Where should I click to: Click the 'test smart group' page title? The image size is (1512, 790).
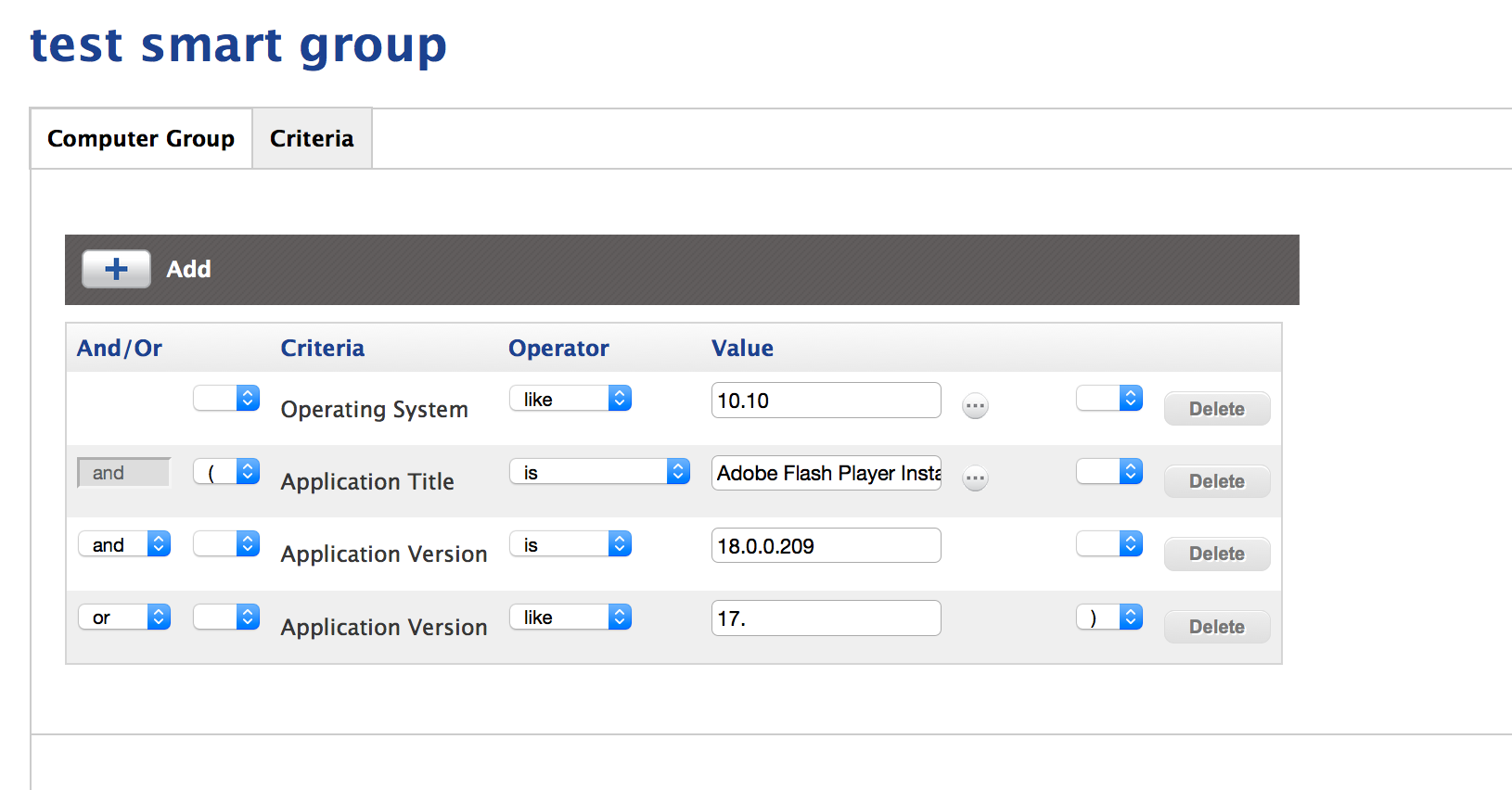(238, 45)
